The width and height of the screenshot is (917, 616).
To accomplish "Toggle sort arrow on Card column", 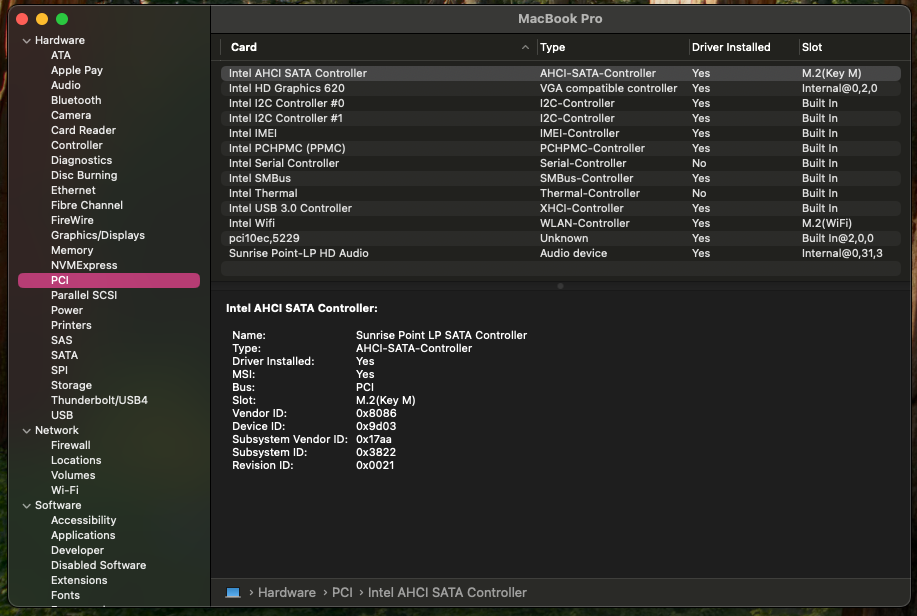I will tap(525, 47).
